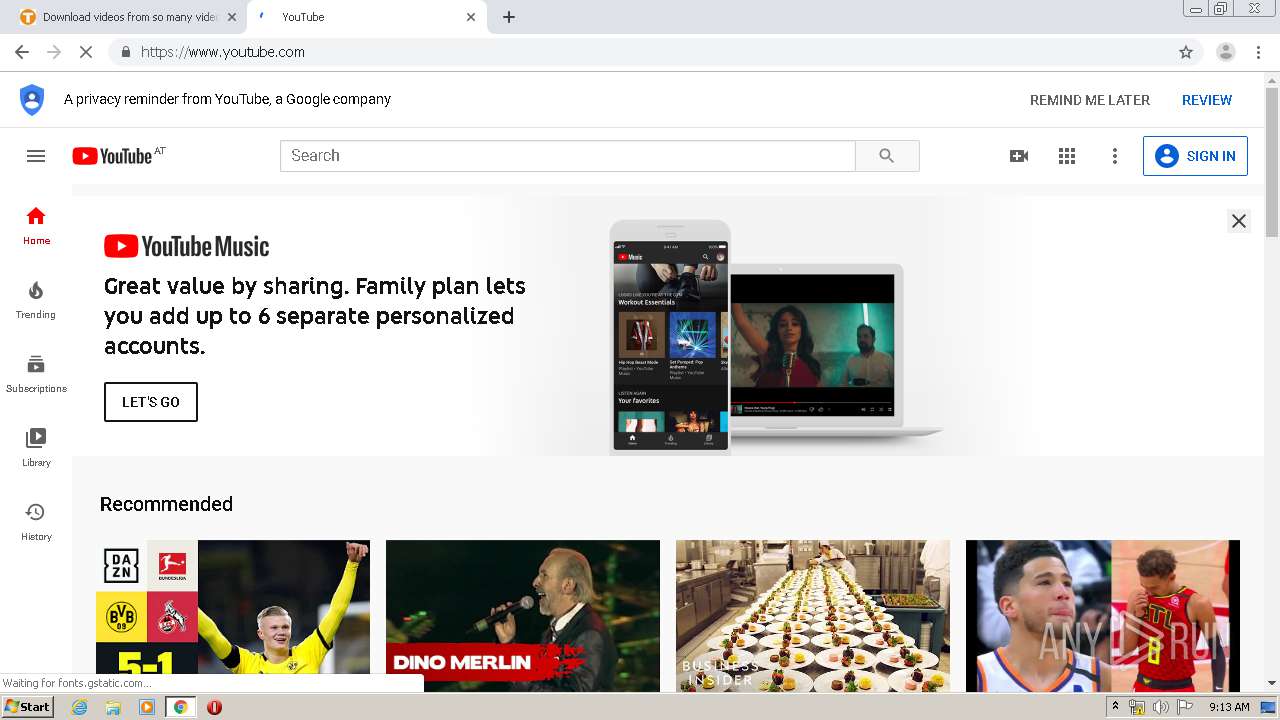Click the system clock 9:13 AM
The width and height of the screenshot is (1280, 720).
pyautogui.click(x=1229, y=707)
